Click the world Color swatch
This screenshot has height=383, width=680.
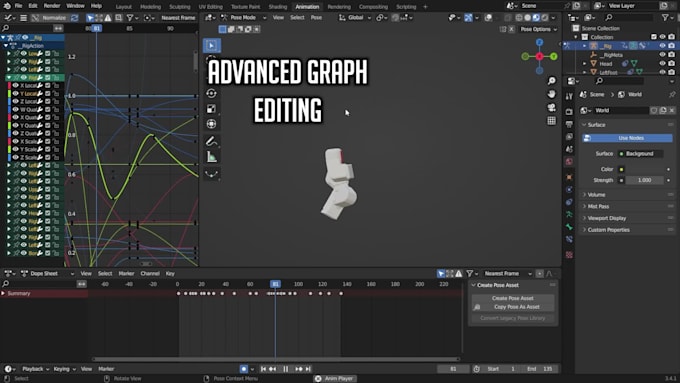coord(644,169)
